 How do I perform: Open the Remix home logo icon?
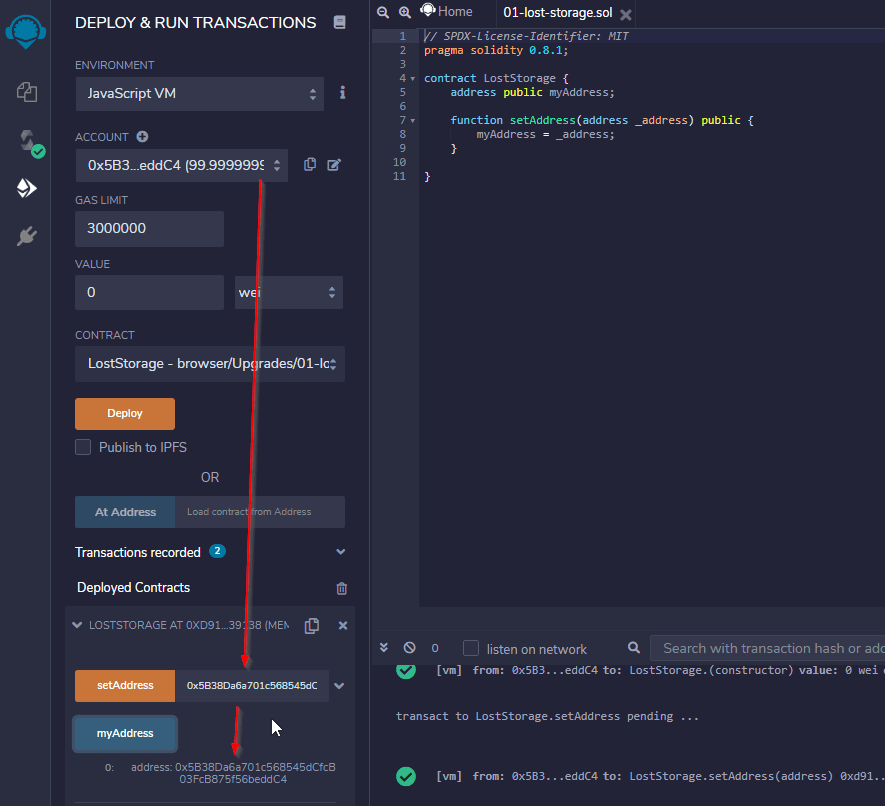click(25, 31)
